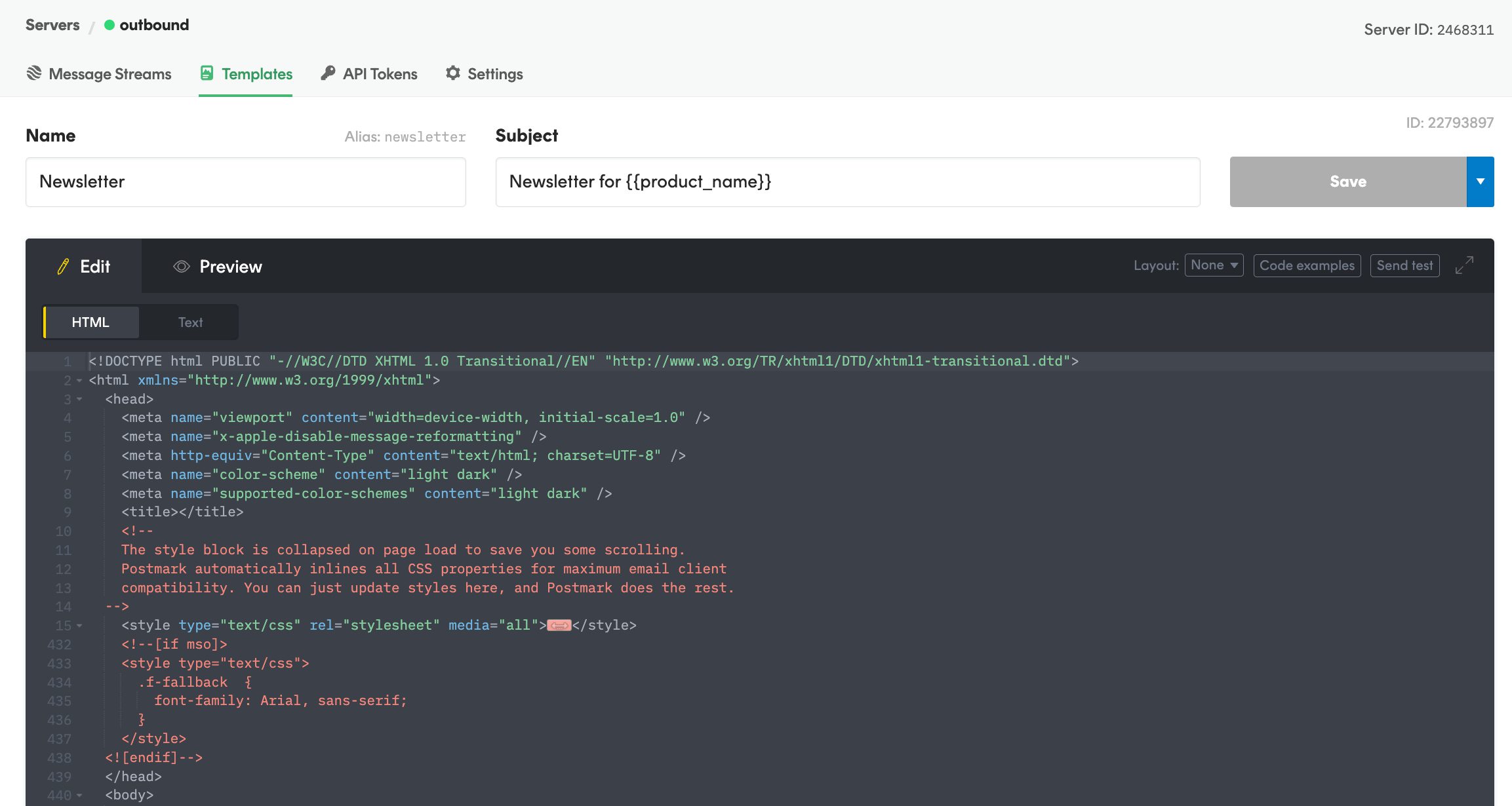Expand editor to fullscreen
Screen dimensions: 1512x806
pos(1464,265)
